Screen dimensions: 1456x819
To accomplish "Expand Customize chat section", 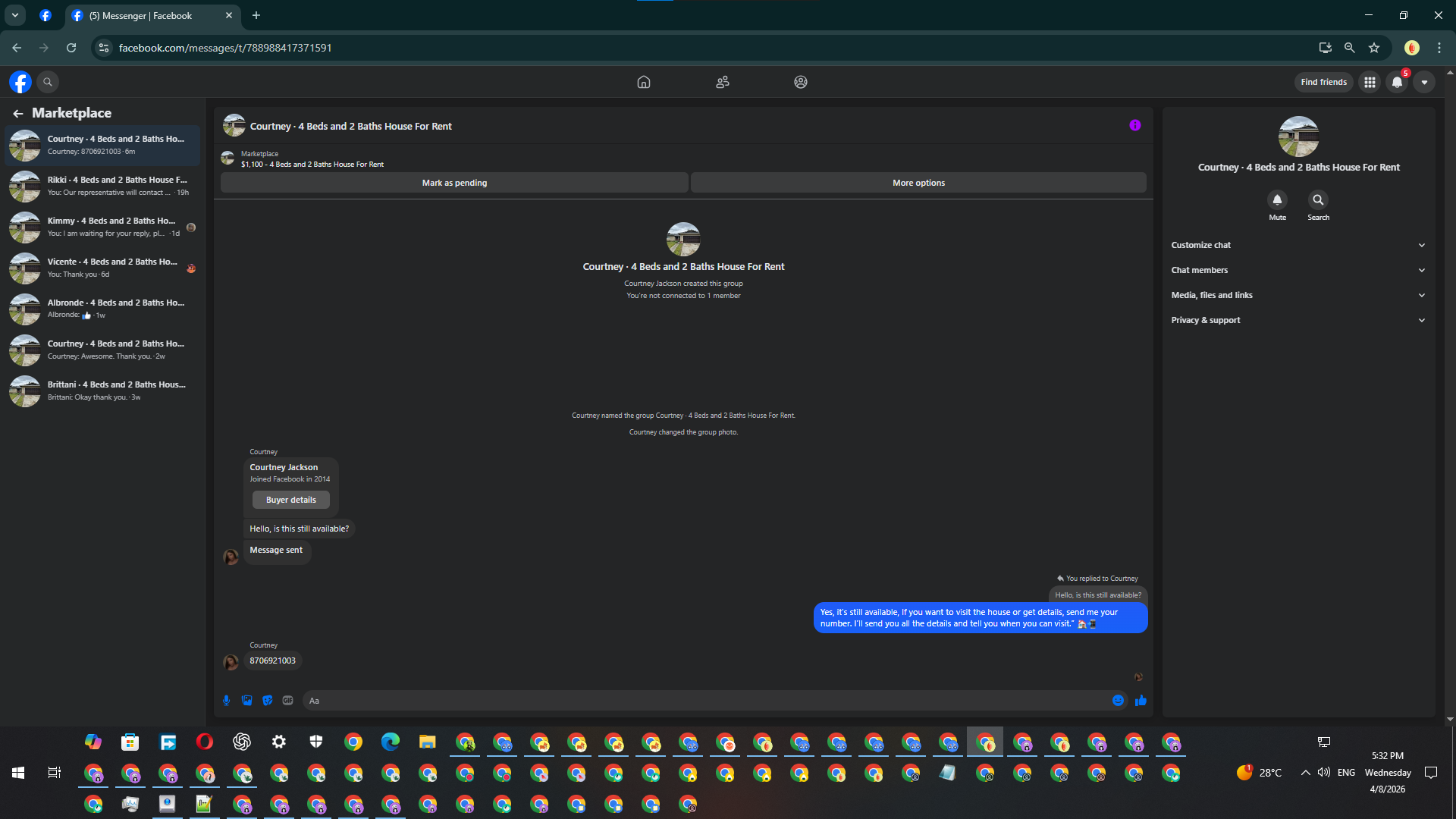I will pos(1298,245).
